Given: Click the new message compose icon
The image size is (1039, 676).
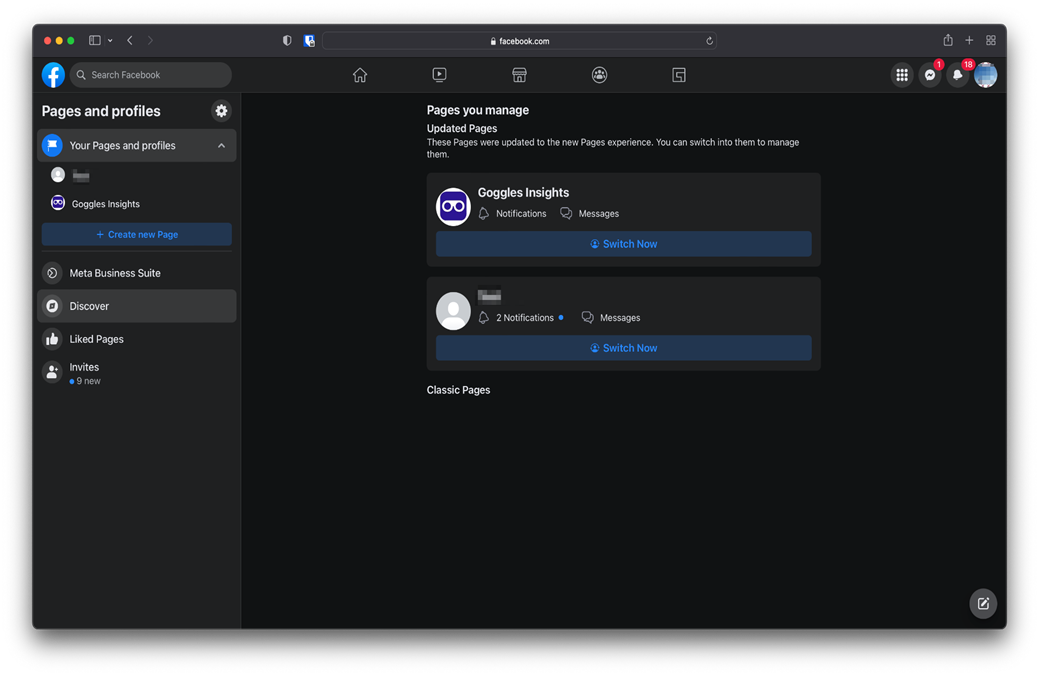Looking at the screenshot, I should (983, 603).
